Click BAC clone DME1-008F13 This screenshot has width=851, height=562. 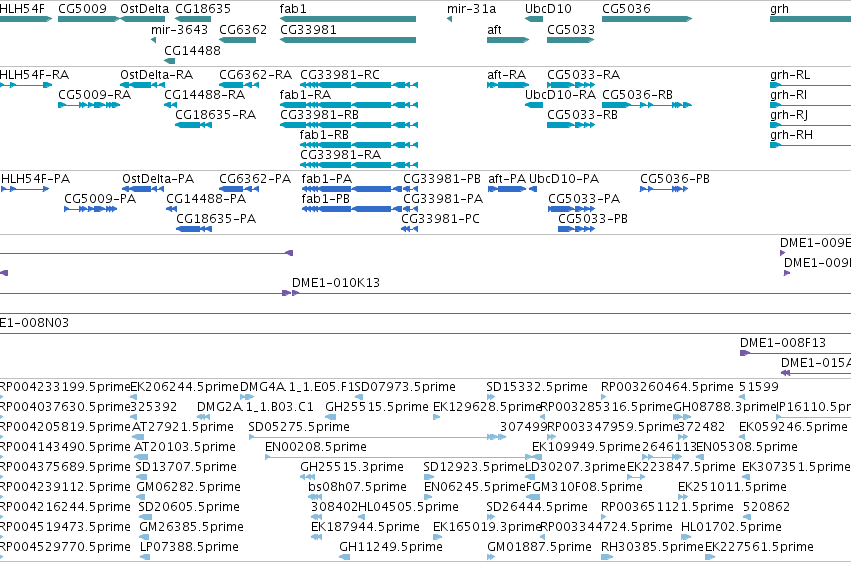click(x=783, y=343)
